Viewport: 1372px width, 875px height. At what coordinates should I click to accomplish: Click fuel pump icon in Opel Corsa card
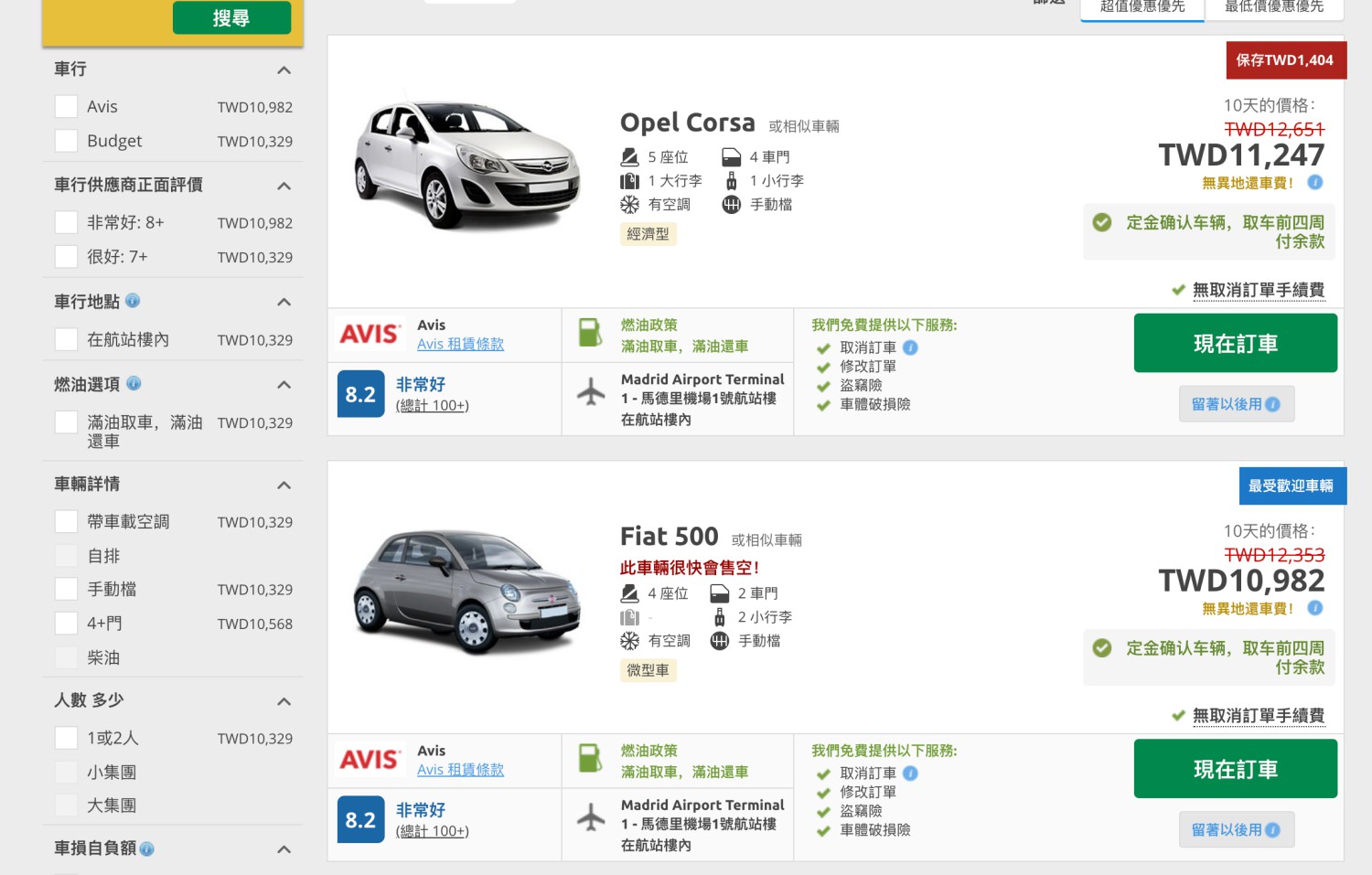point(591,332)
